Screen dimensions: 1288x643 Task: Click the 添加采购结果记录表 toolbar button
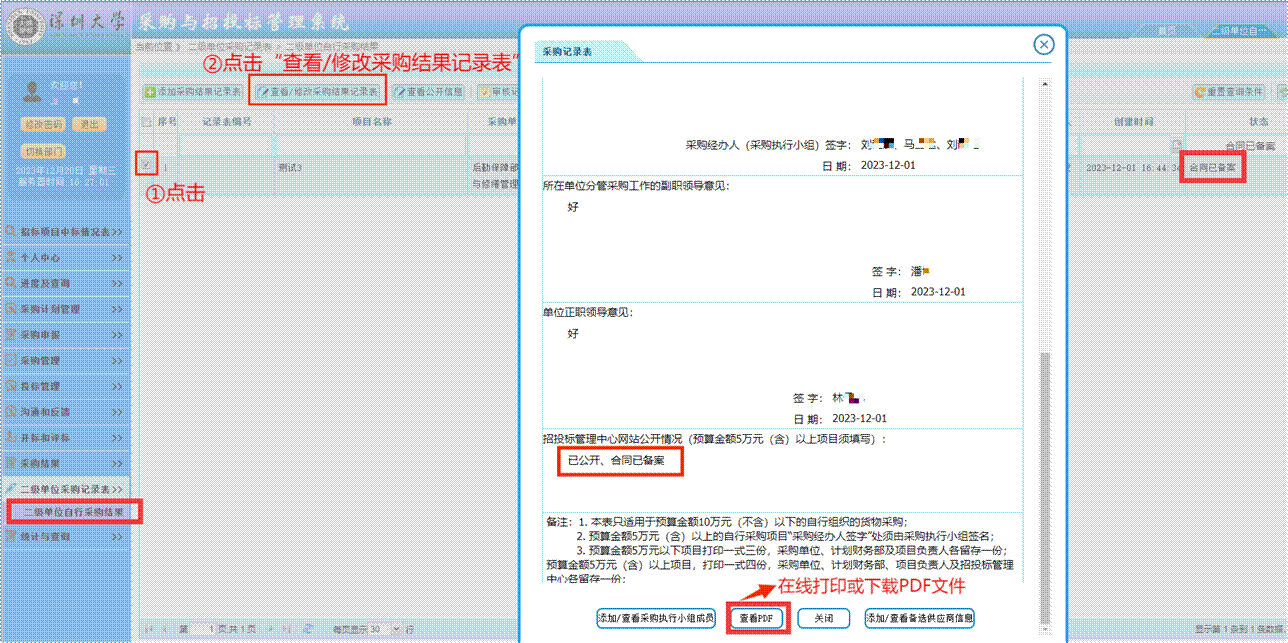point(193,92)
